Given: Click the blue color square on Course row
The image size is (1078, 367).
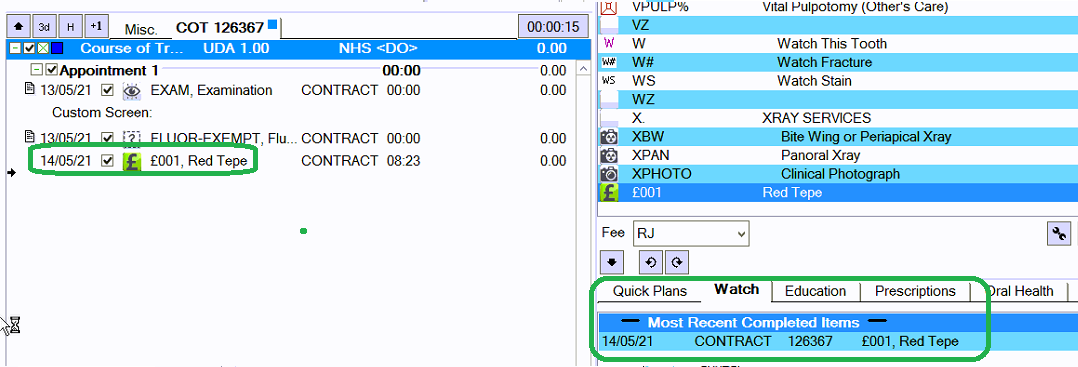Looking at the screenshot, I should [x=57, y=49].
